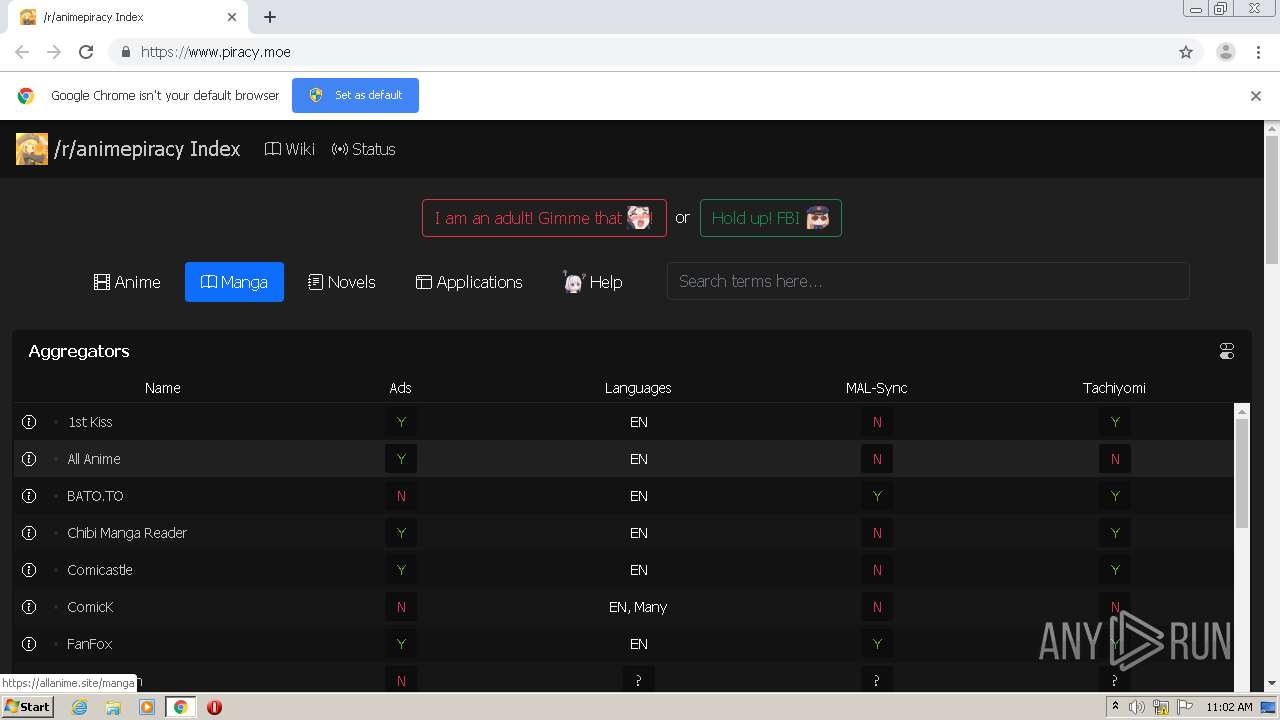This screenshot has width=1280, height=720.
Task: Switch to the Anime tab
Action: (x=127, y=282)
